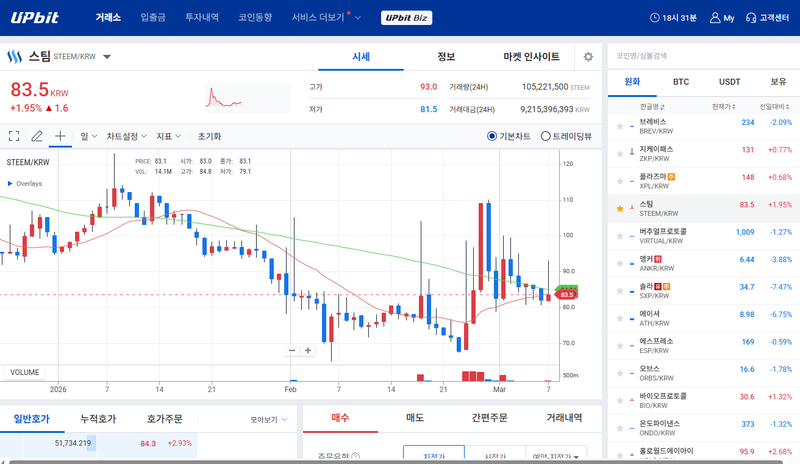This screenshot has height=464, width=800.
Task: Click the 초기화 reset button
Action: click(209, 136)
